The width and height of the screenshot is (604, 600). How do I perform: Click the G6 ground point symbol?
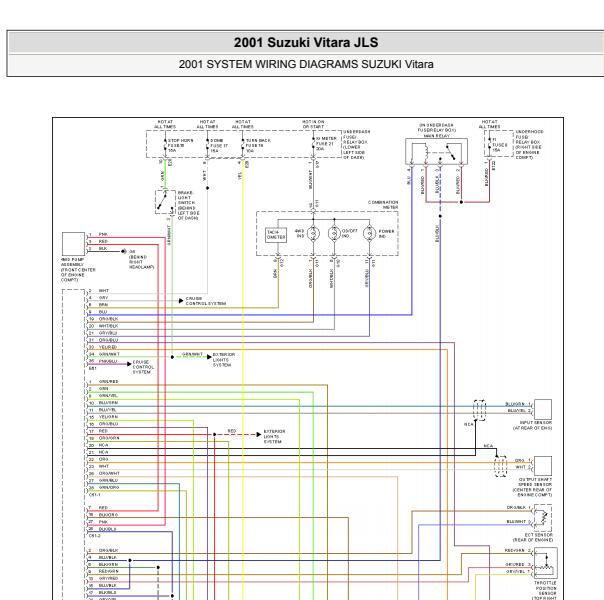(x=124, y=251)
